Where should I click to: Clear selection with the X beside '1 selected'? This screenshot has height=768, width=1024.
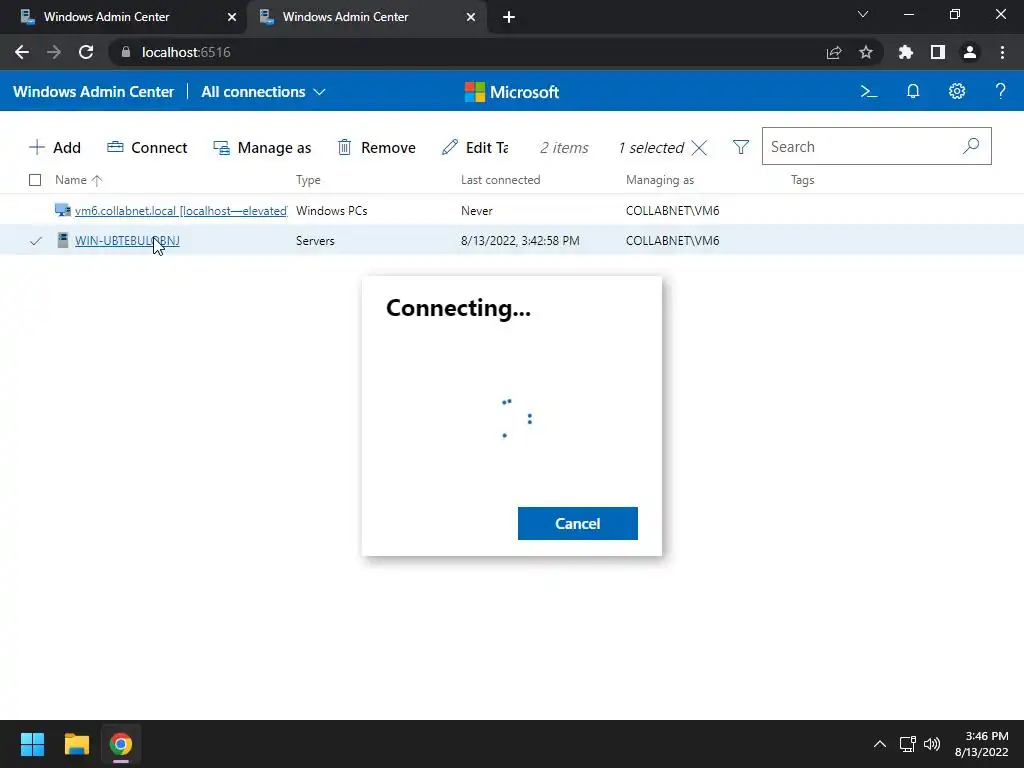(699, 148)
